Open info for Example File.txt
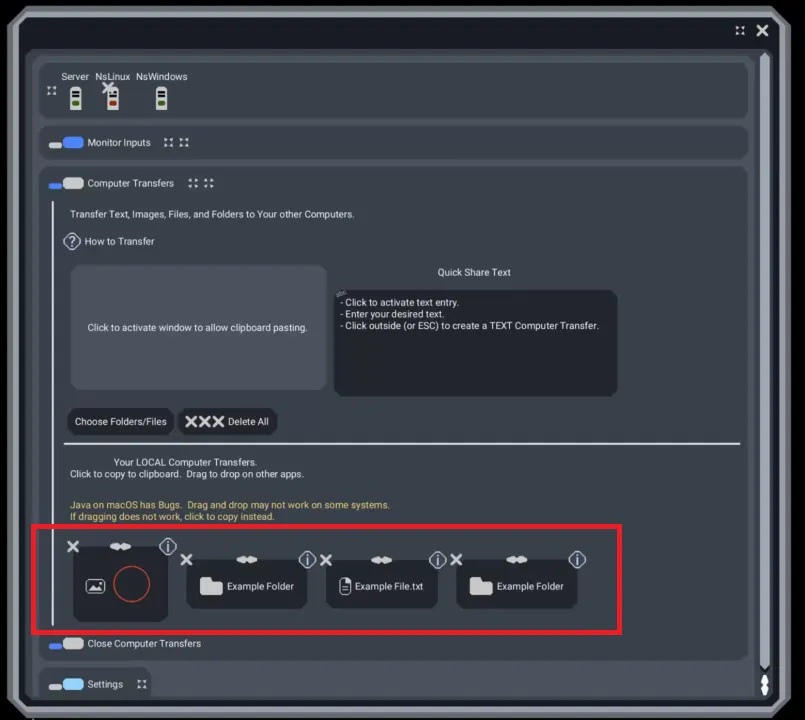The image size is (805, 720). 437,559
